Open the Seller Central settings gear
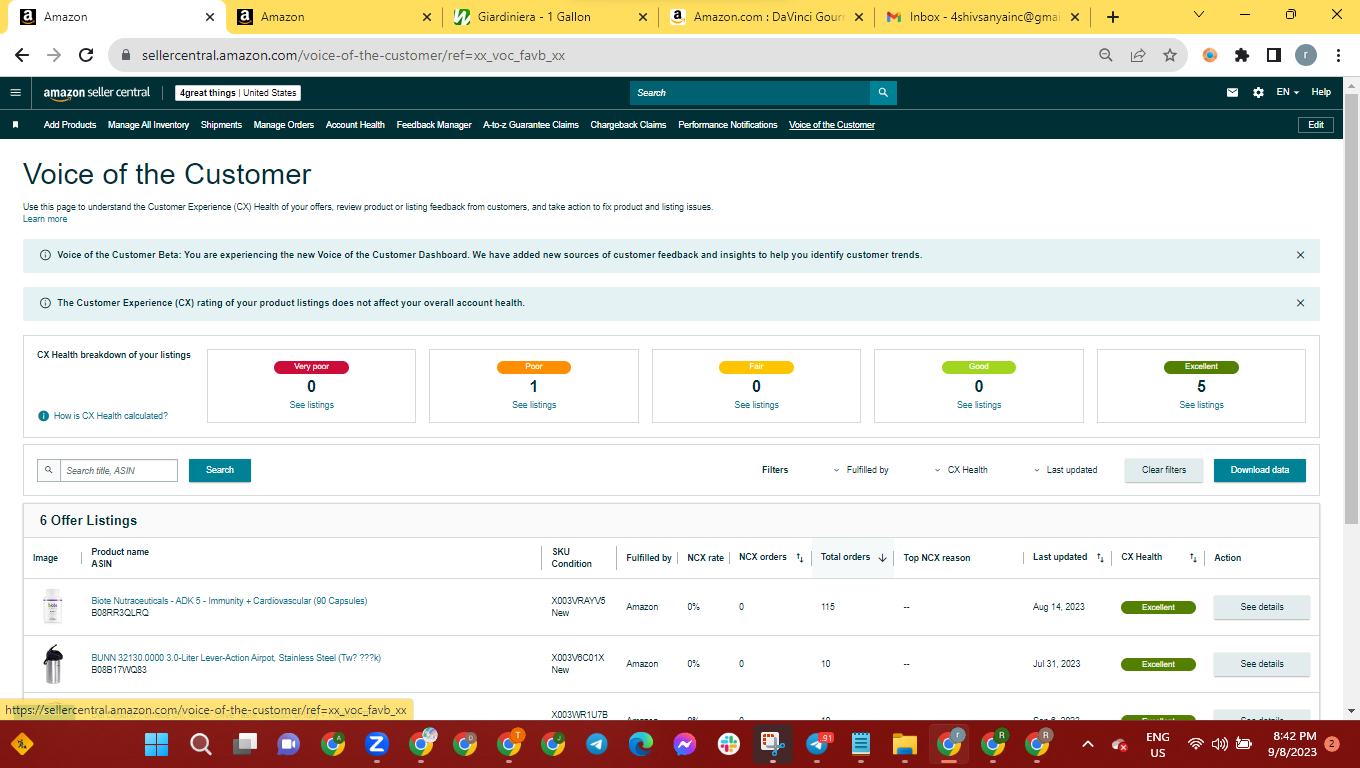The image size is (1360, 768). [x=1258, y=93]
